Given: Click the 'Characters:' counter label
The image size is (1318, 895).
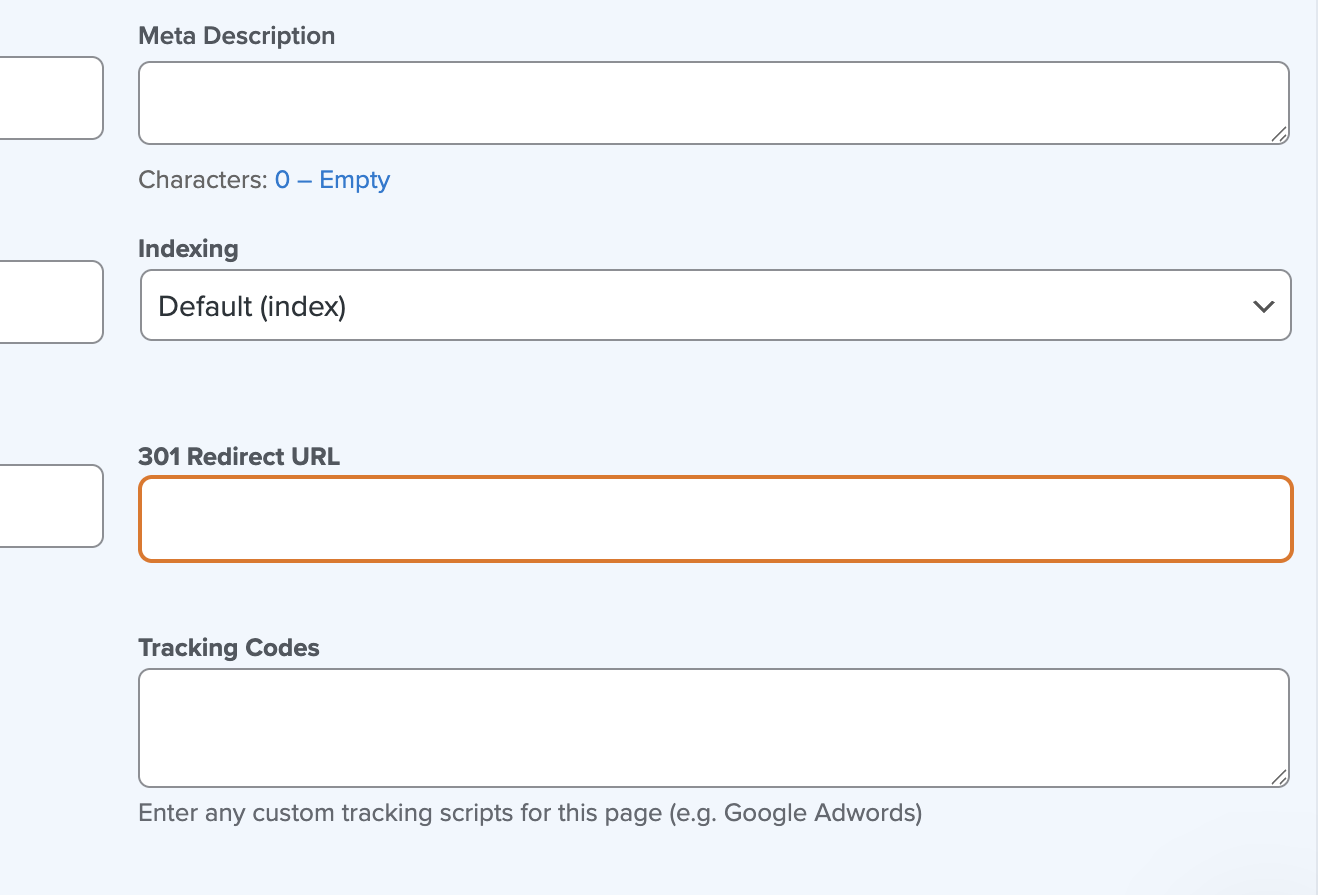Looking at the screenshot, I should point(203,180).
